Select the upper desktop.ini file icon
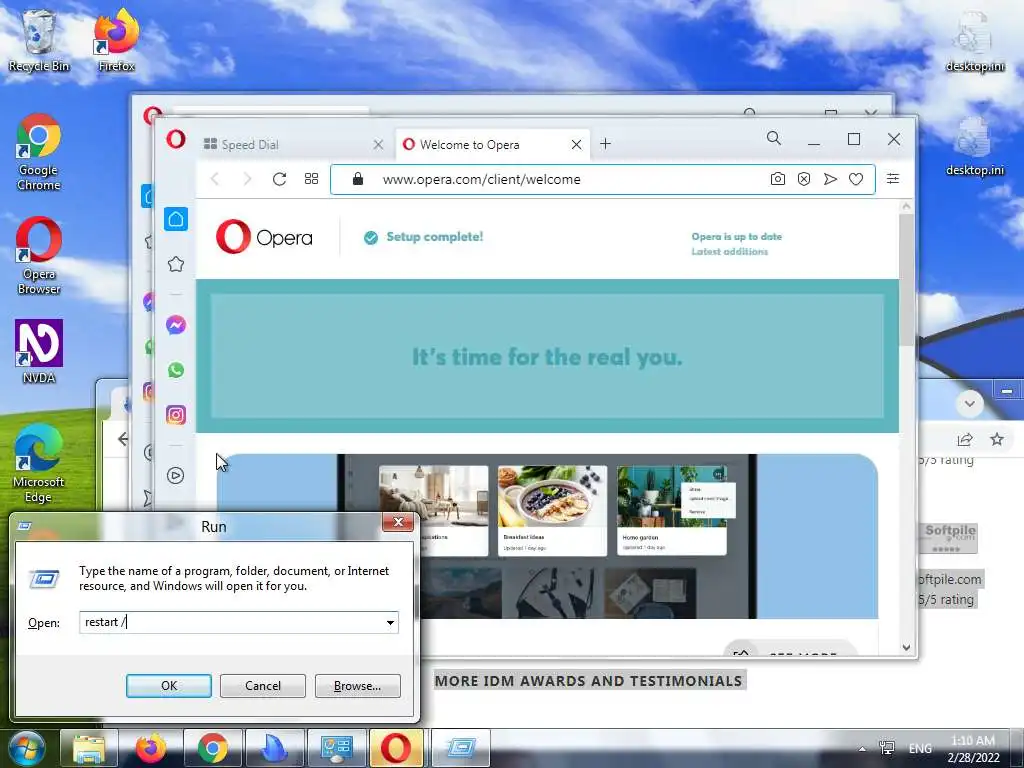Screen dimensions: 1024x768 pyautogui.click(x=975, y=41)
